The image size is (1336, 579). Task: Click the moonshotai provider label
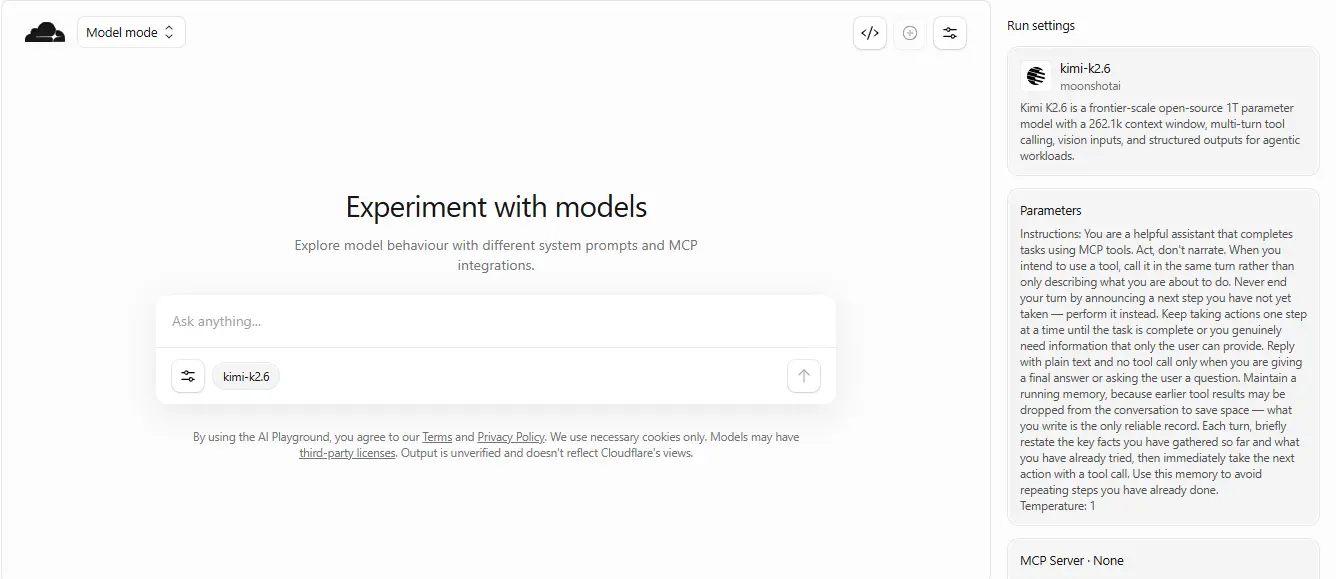click(1090, 86)
